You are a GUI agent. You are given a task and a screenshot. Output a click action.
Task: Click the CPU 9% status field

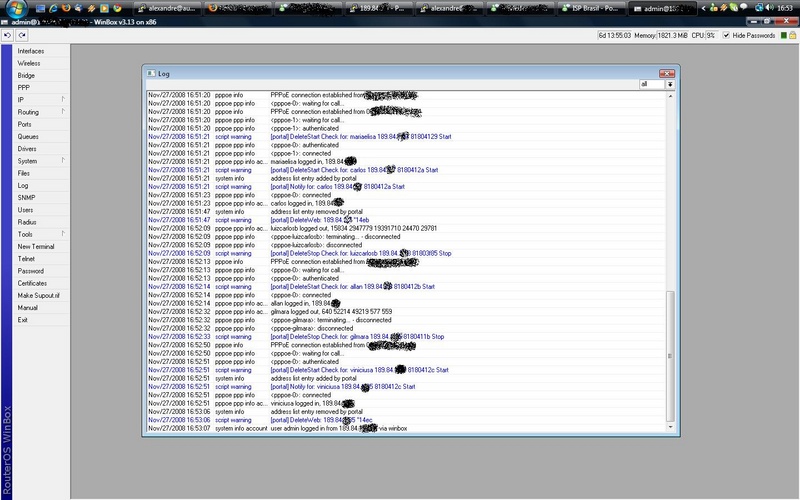pos(711,35)
